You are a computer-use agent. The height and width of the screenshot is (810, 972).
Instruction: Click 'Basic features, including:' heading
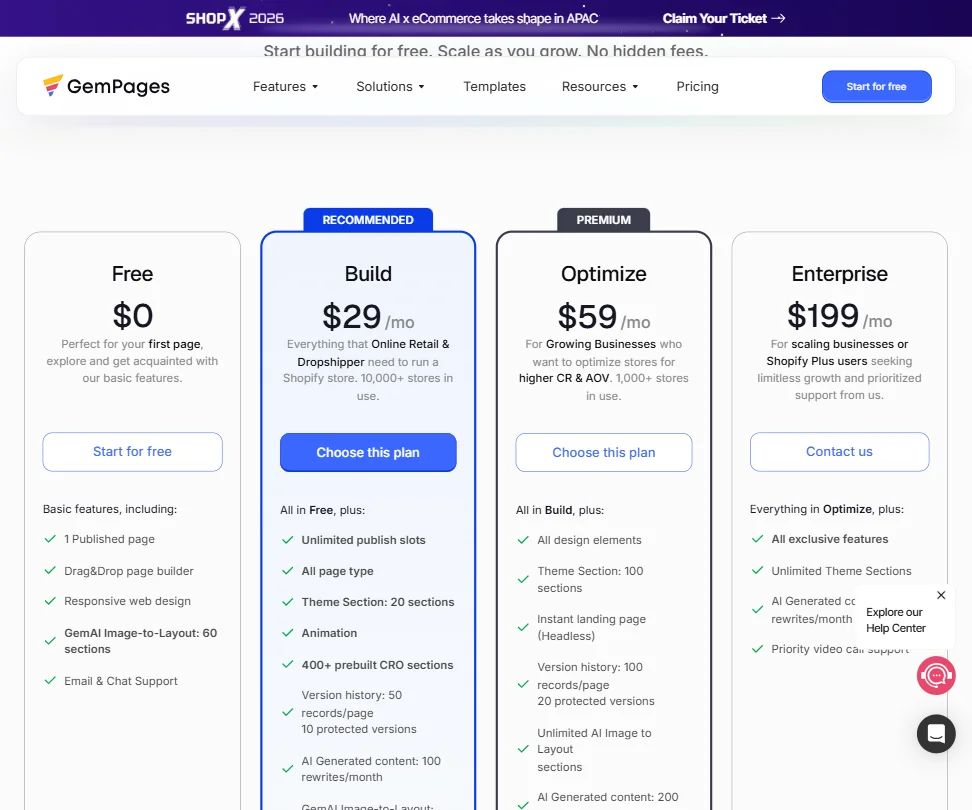[110, 509]
